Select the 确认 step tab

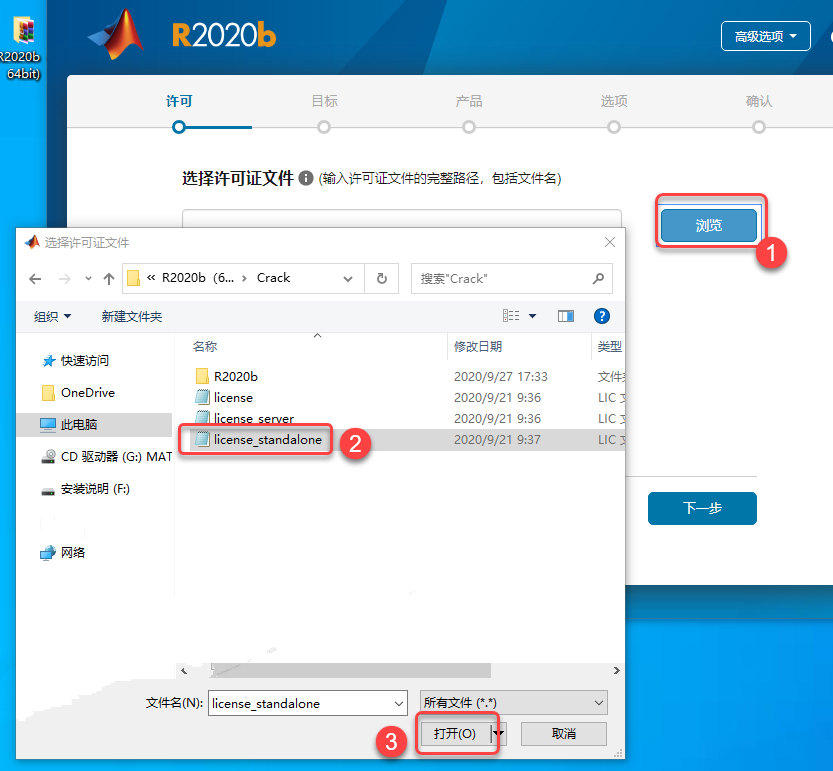(759, 101)
